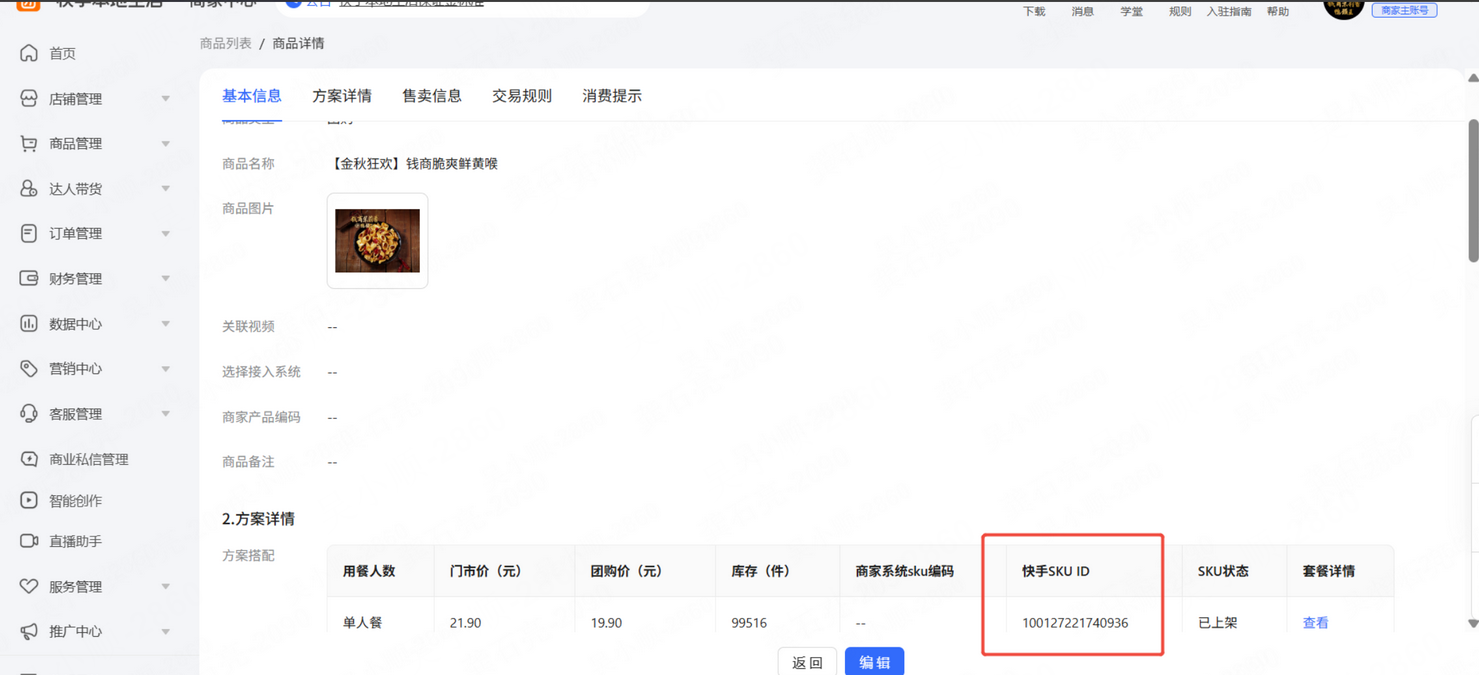Go to 商品列表 breadcrumb
Screen dimensions: 1479x675
pyautogui.click(x=226, y=43)
